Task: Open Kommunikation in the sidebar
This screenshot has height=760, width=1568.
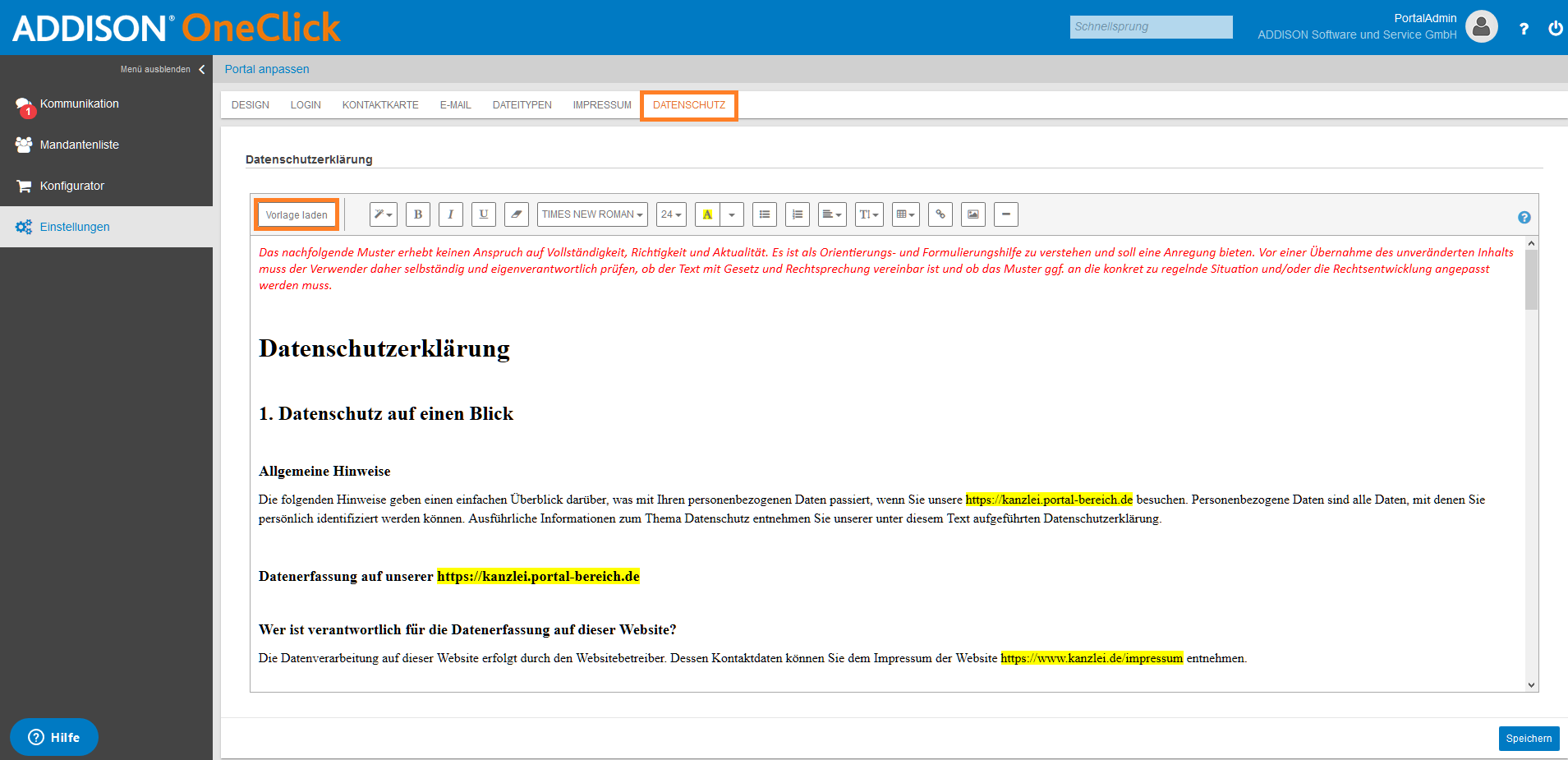Action: [106, 104]
